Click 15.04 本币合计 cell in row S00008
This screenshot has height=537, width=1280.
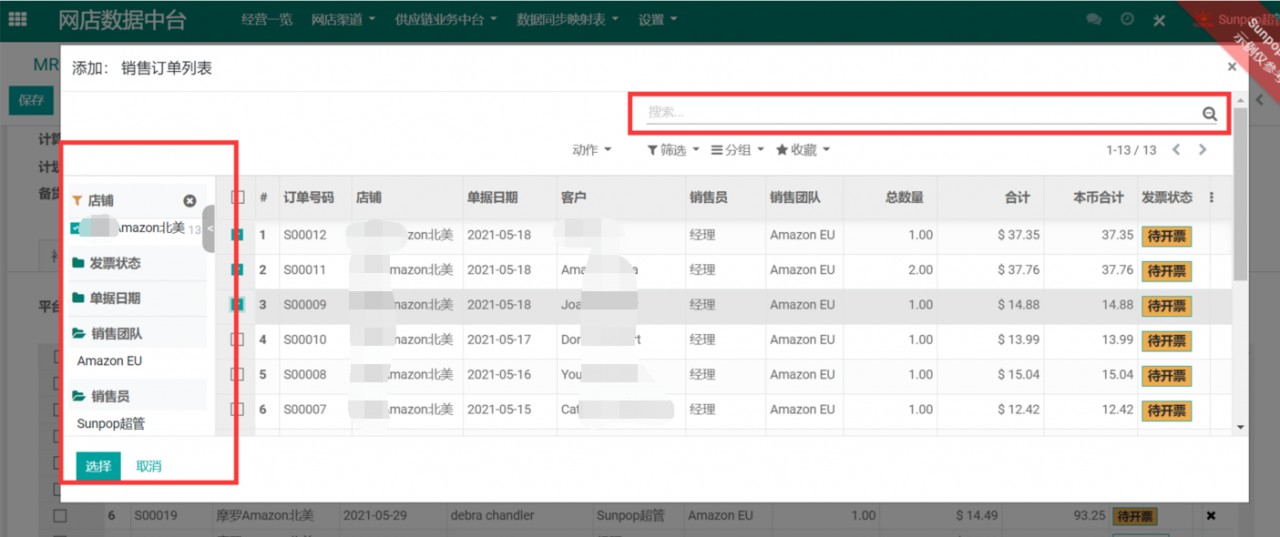[x=1118, y=375]
